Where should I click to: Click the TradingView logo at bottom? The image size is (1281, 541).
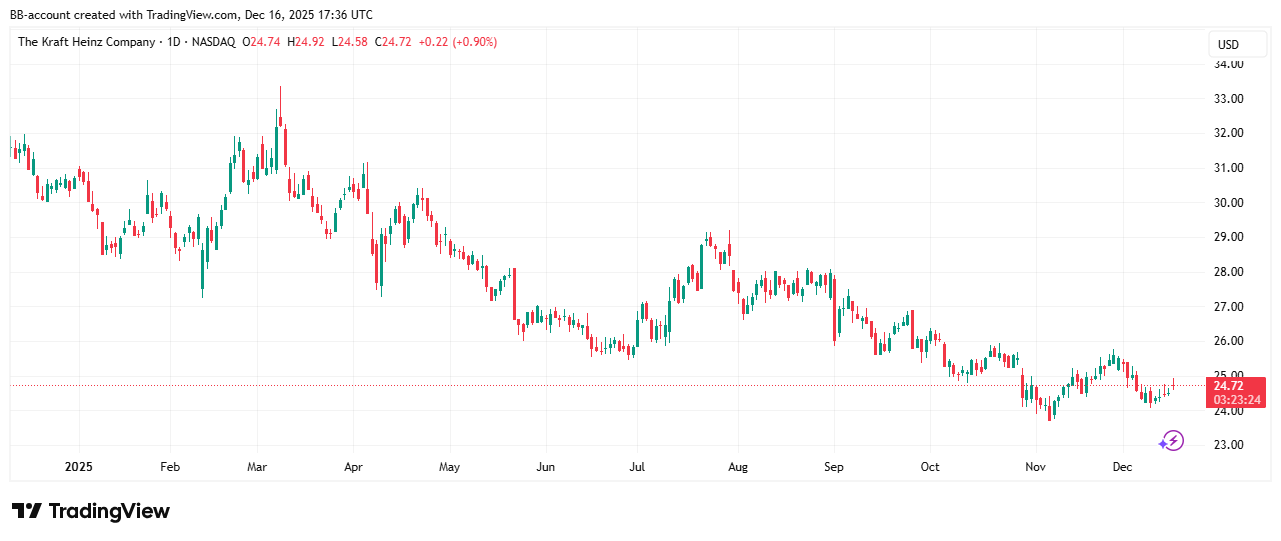[91, 511]
